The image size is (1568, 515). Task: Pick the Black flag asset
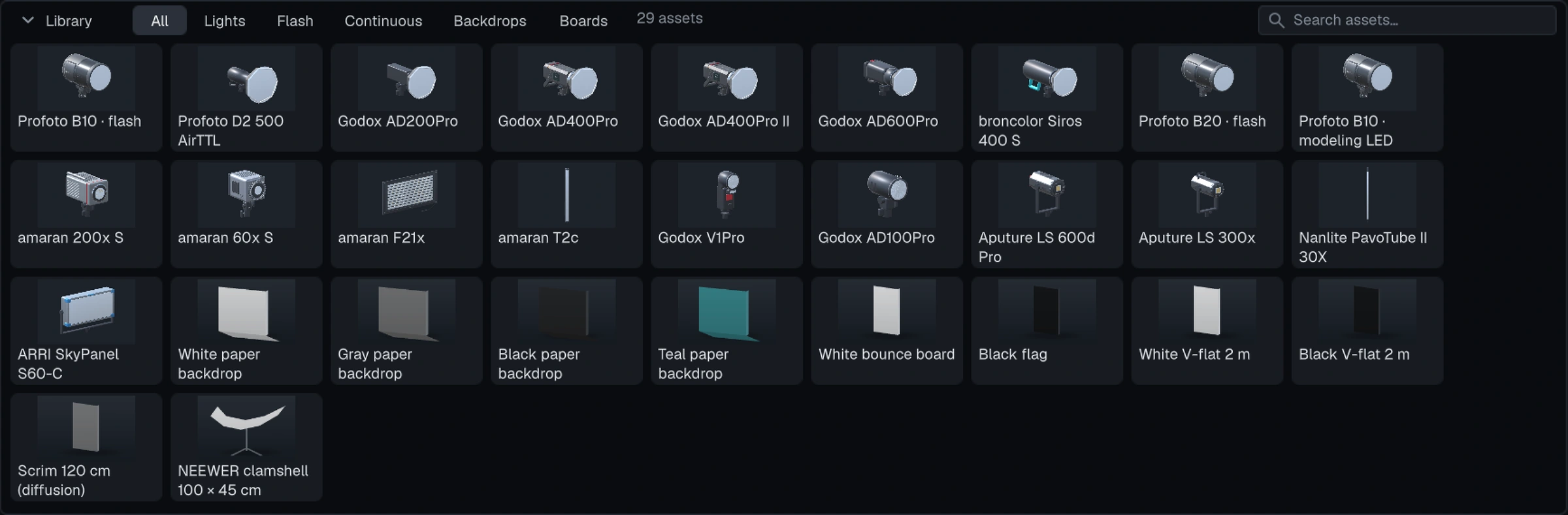click(x=1047, y=331)
